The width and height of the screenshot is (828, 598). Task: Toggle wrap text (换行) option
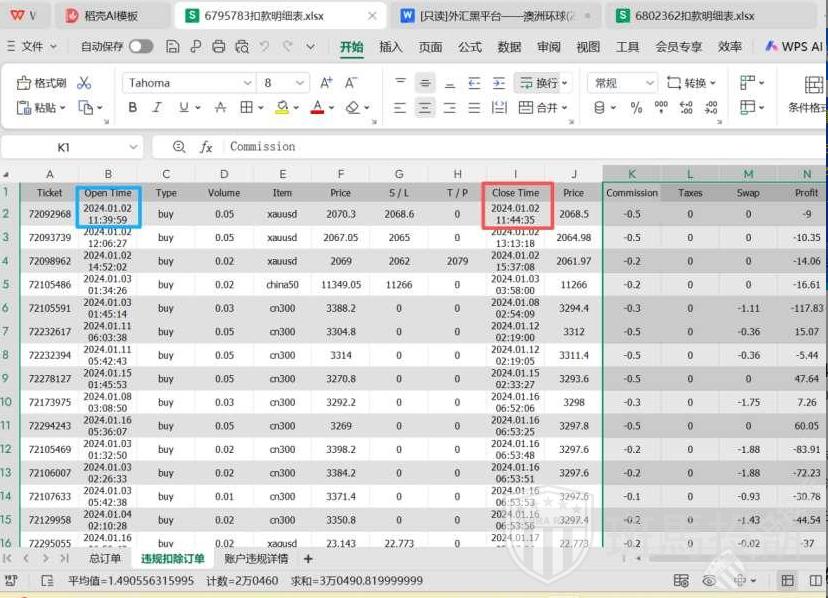point(539,83)
